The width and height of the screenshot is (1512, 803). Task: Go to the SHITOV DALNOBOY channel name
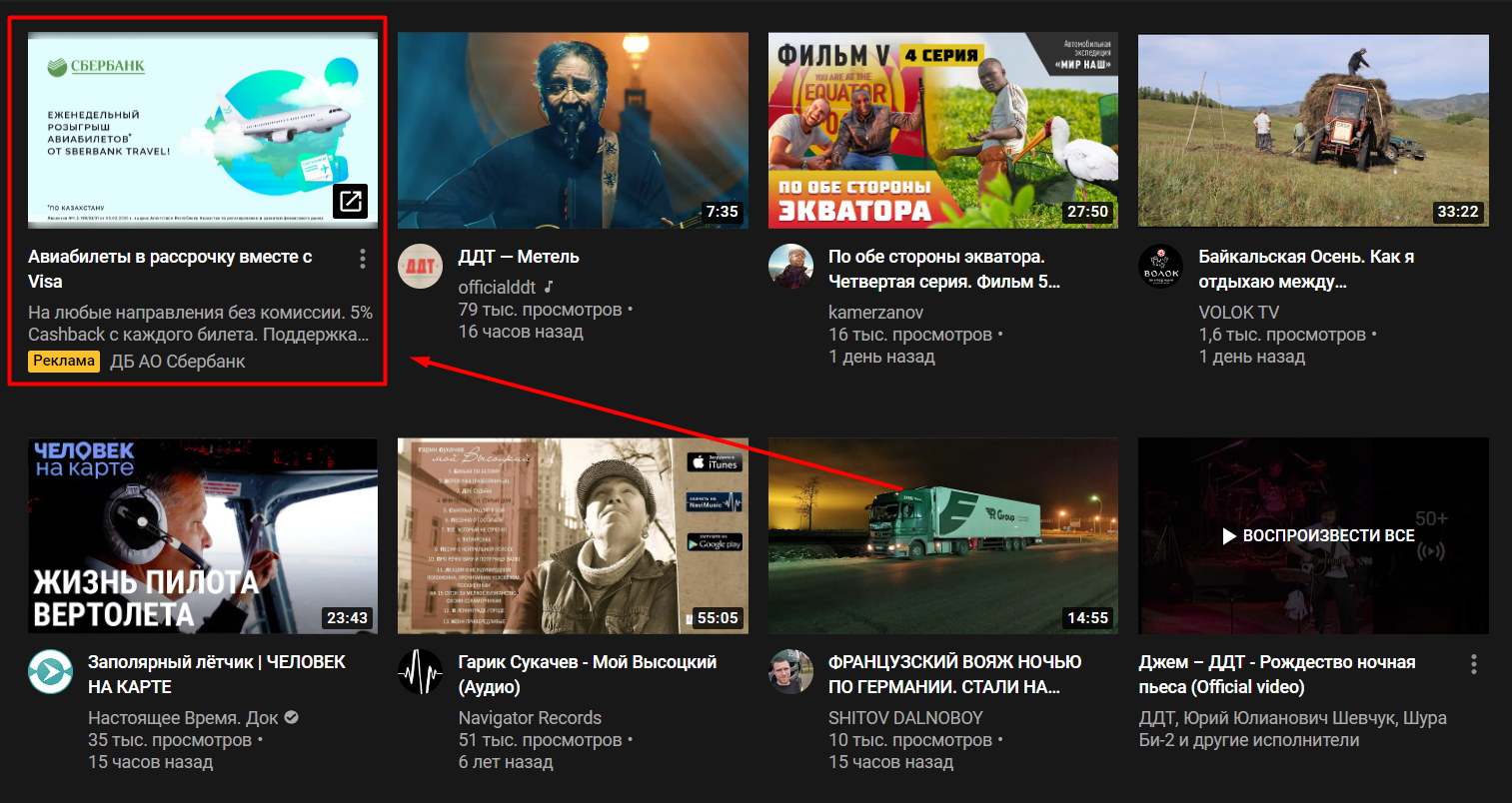[905, 717]
